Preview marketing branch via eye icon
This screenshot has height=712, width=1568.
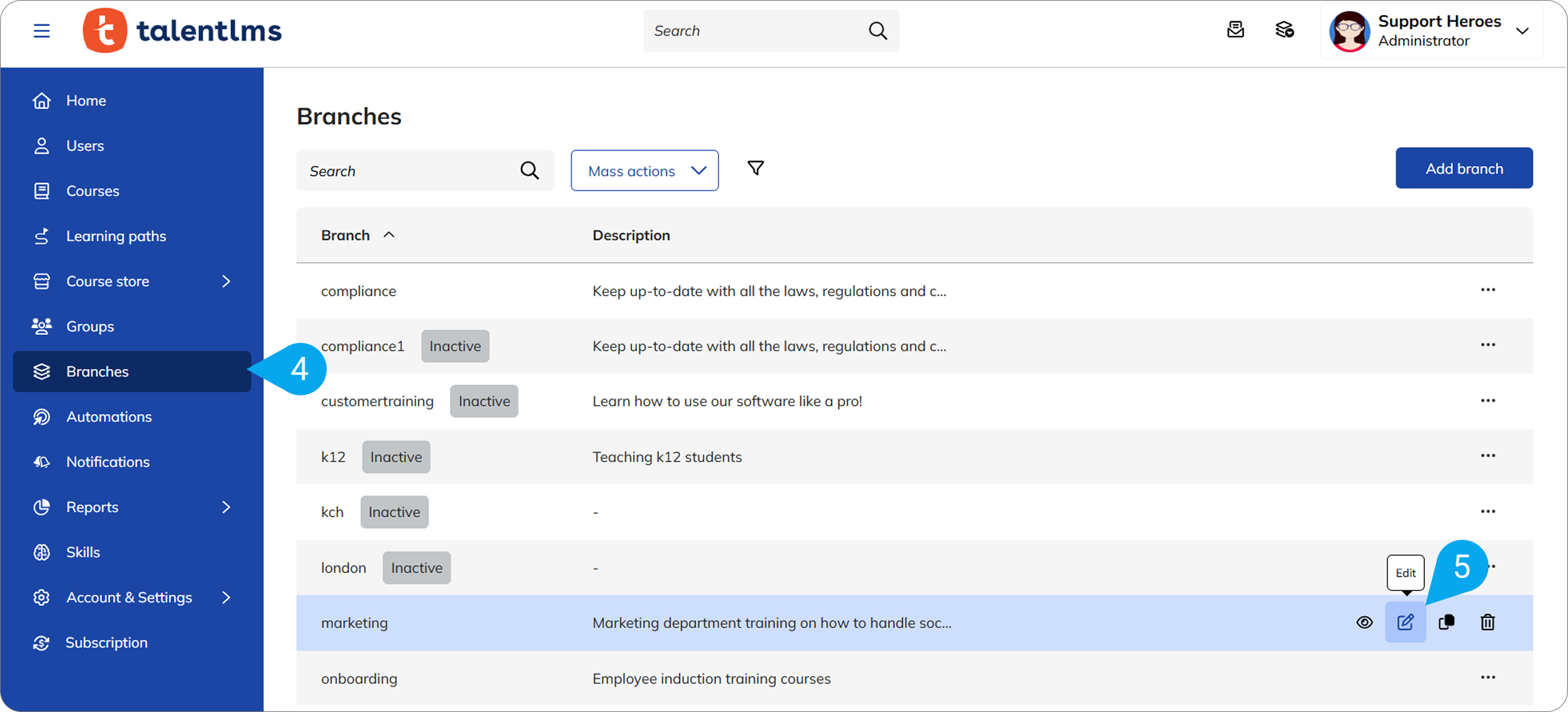click(x=1364, y=622)
